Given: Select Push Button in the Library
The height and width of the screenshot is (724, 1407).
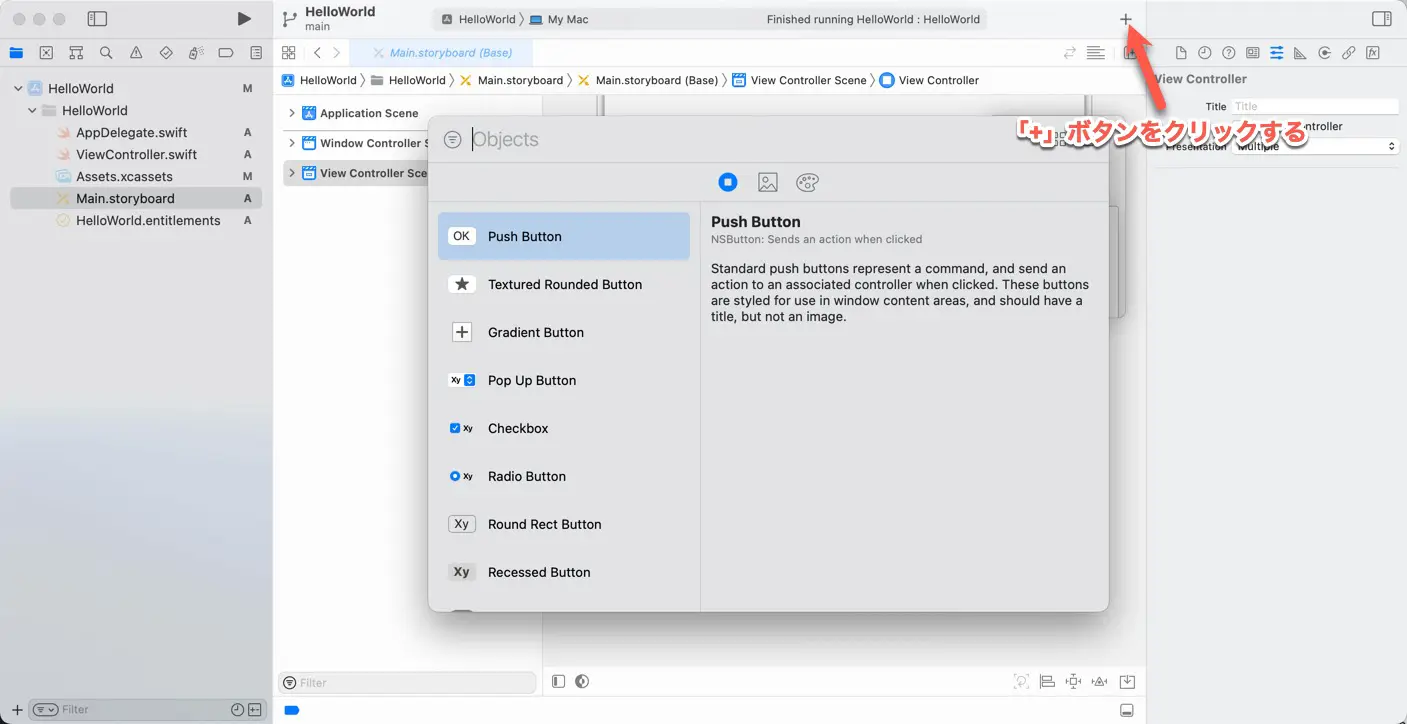Looking at the screenshot, I should (564, 236).
